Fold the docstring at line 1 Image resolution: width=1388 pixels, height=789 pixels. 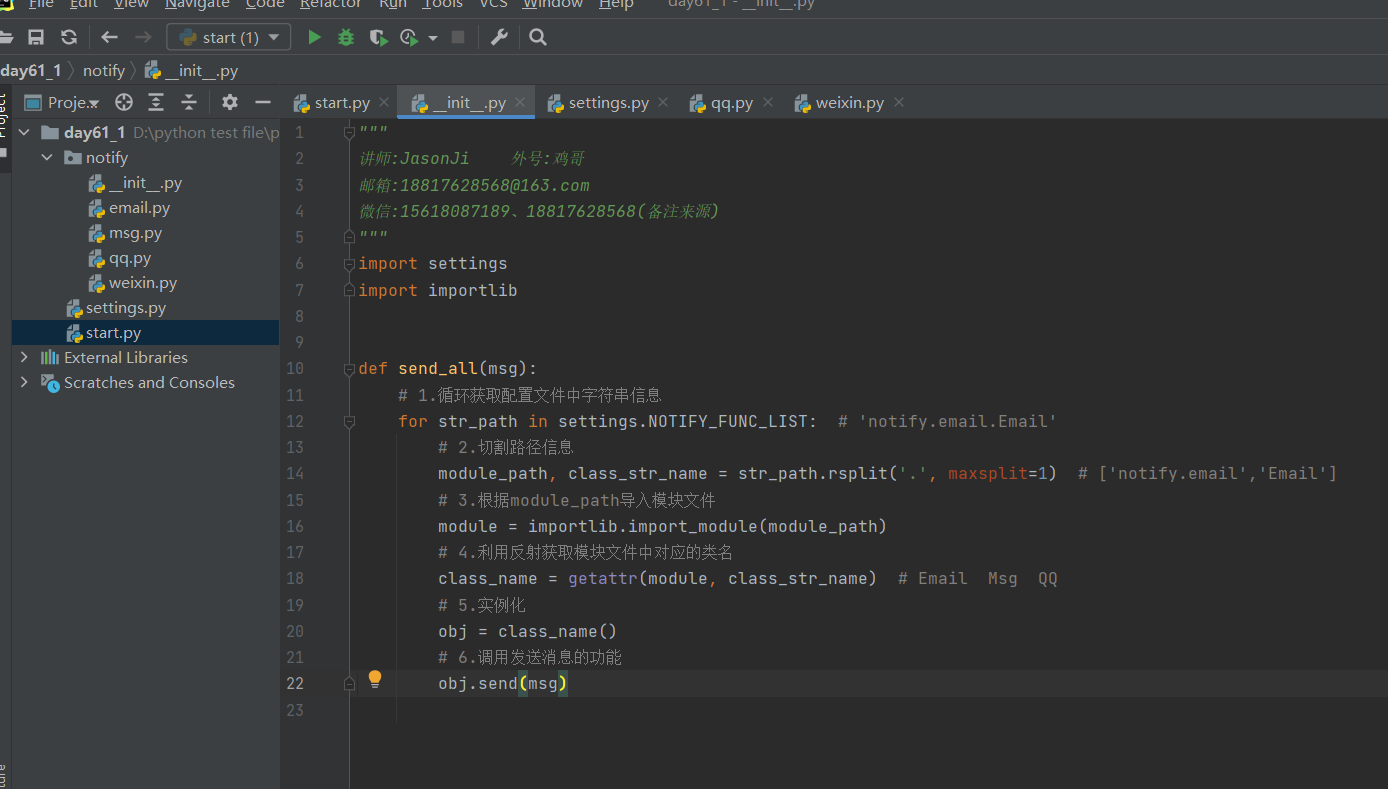[349, 132]
